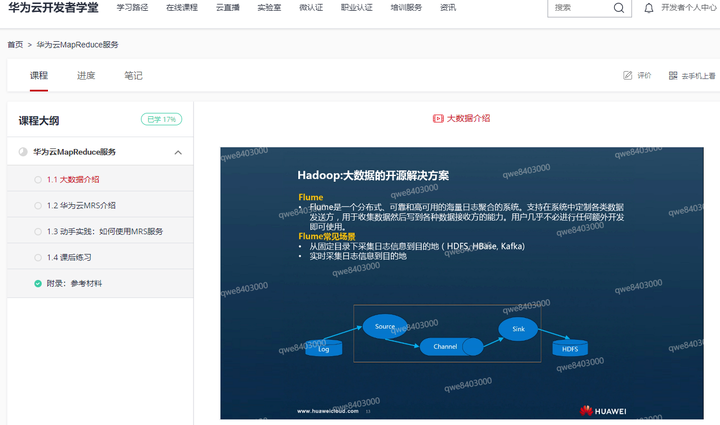
Task: Click 华为云MapReduce服务 breadcrumb
Action: coord(78,45)
